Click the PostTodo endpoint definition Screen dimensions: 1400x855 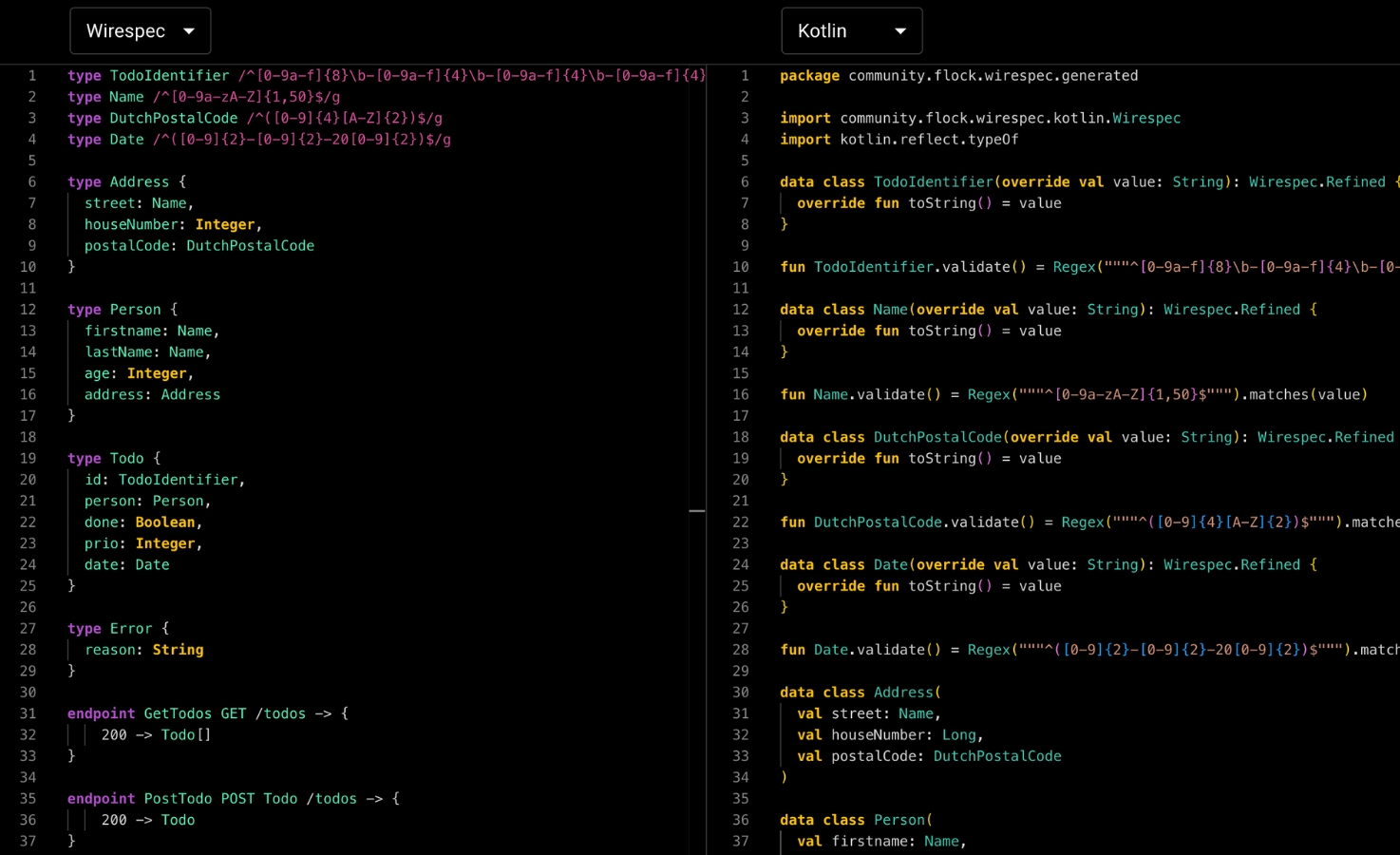pos(190,798)
